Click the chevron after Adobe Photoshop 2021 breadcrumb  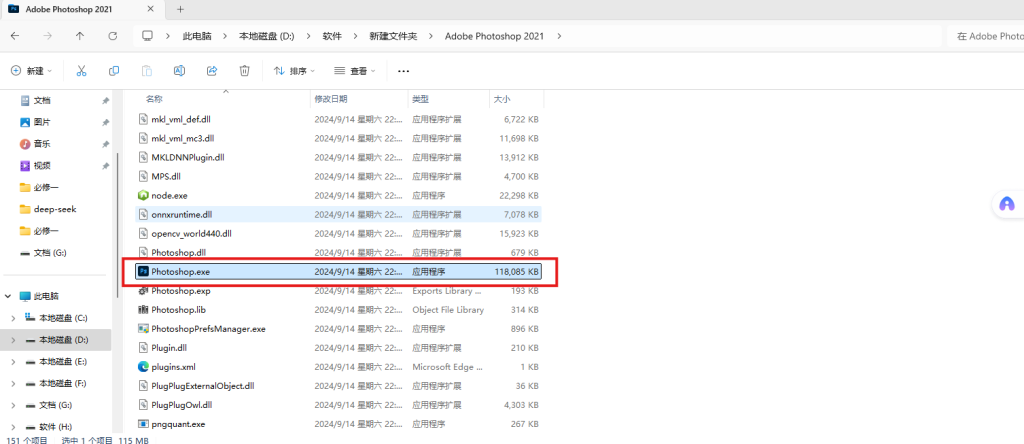click(x=559, y=36)
